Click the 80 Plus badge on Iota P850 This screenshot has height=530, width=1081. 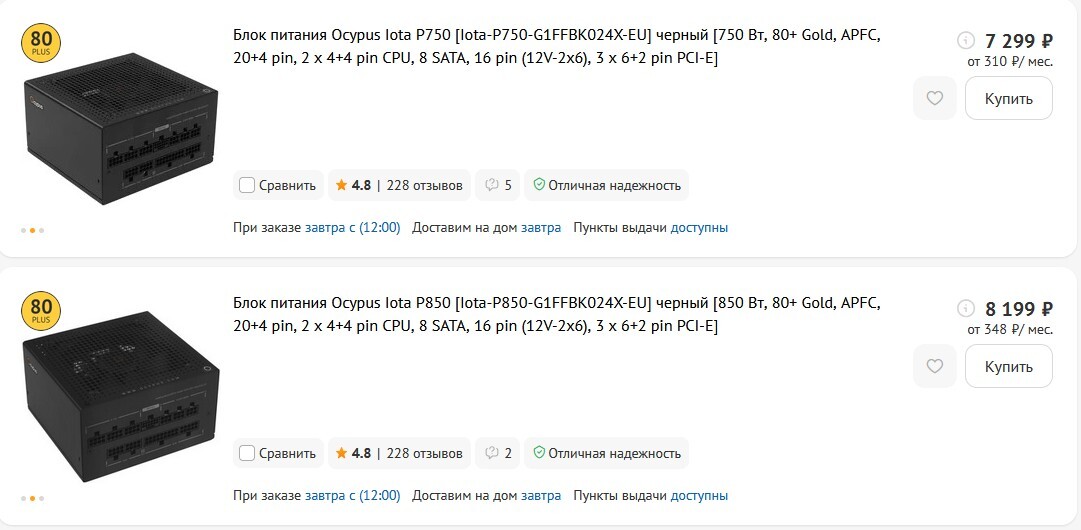click(41, 311)
